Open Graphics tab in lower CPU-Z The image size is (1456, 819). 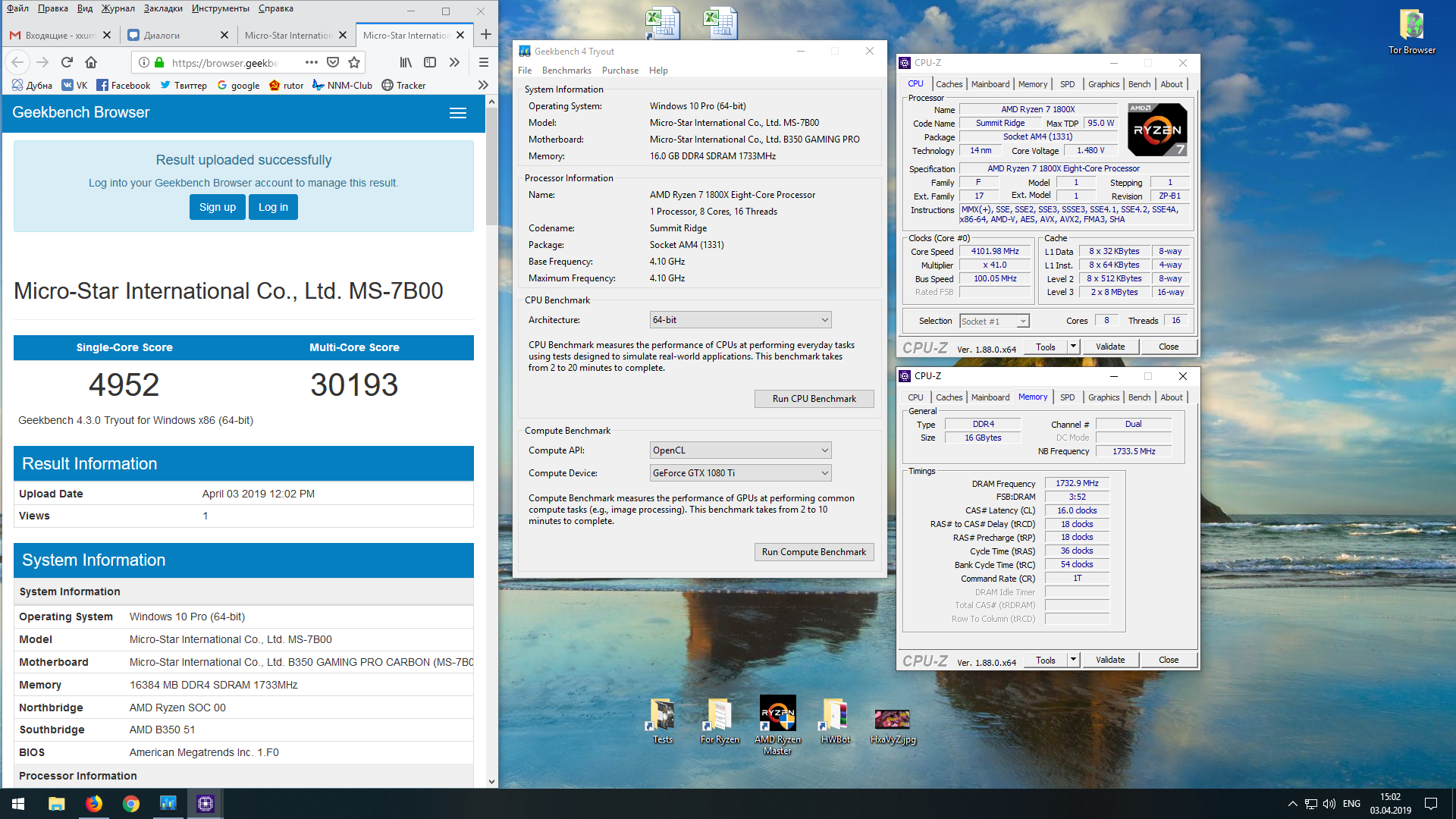click(1103, 397)
